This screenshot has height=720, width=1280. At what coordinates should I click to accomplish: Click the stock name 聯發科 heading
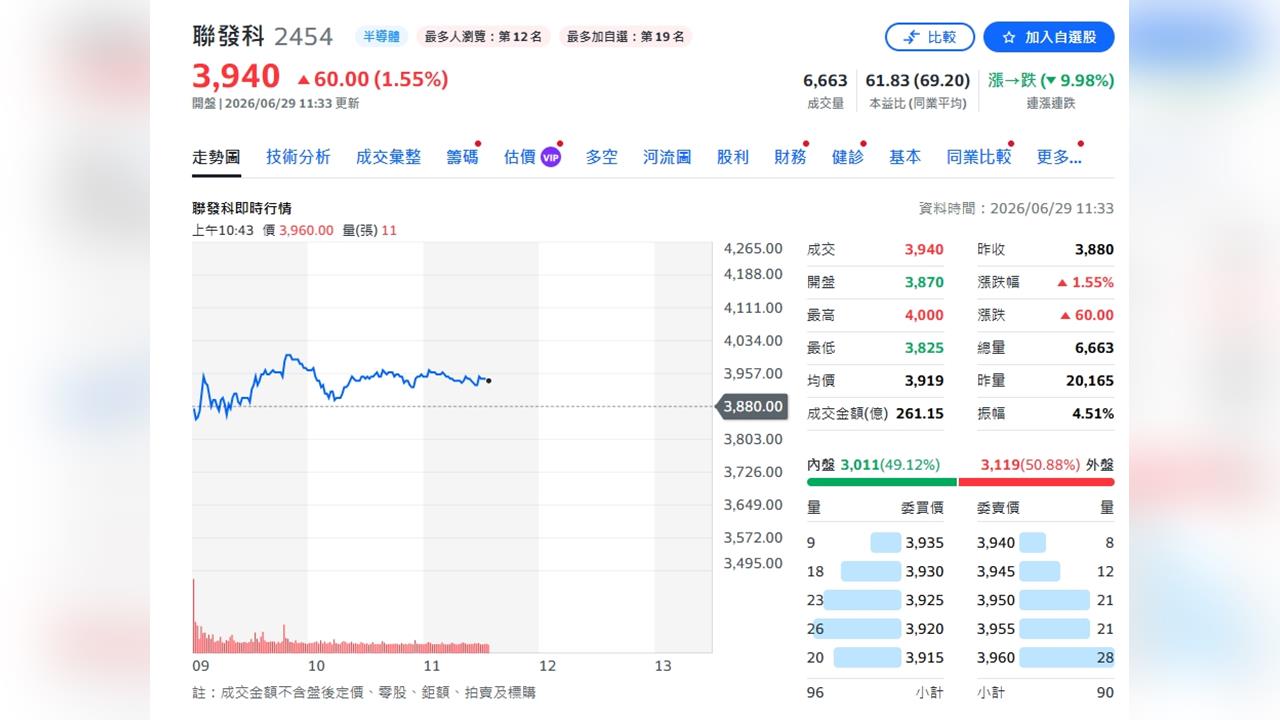point(228,36)
